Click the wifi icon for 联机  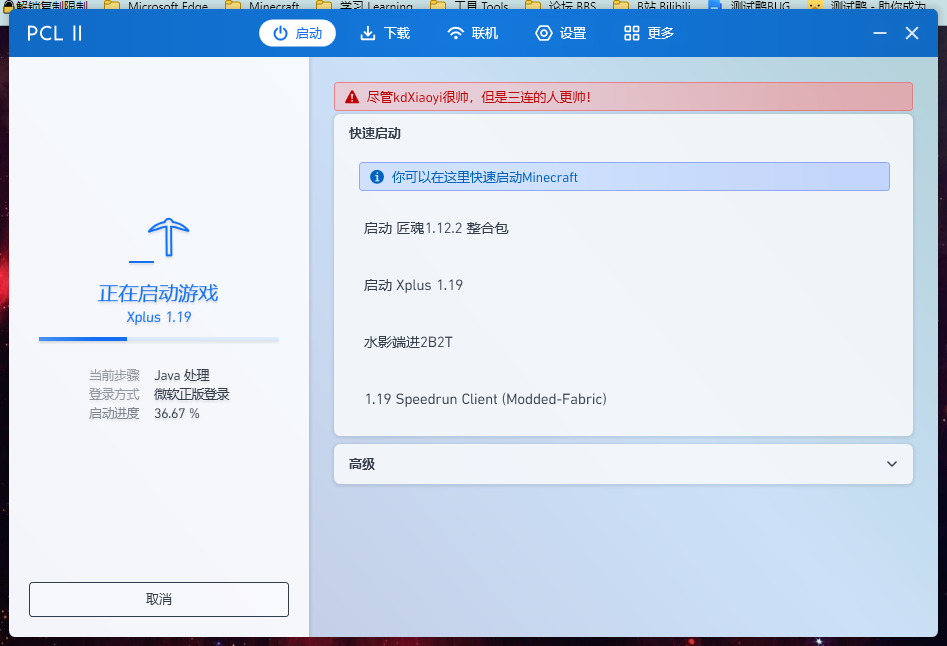[x=455, y=33]
